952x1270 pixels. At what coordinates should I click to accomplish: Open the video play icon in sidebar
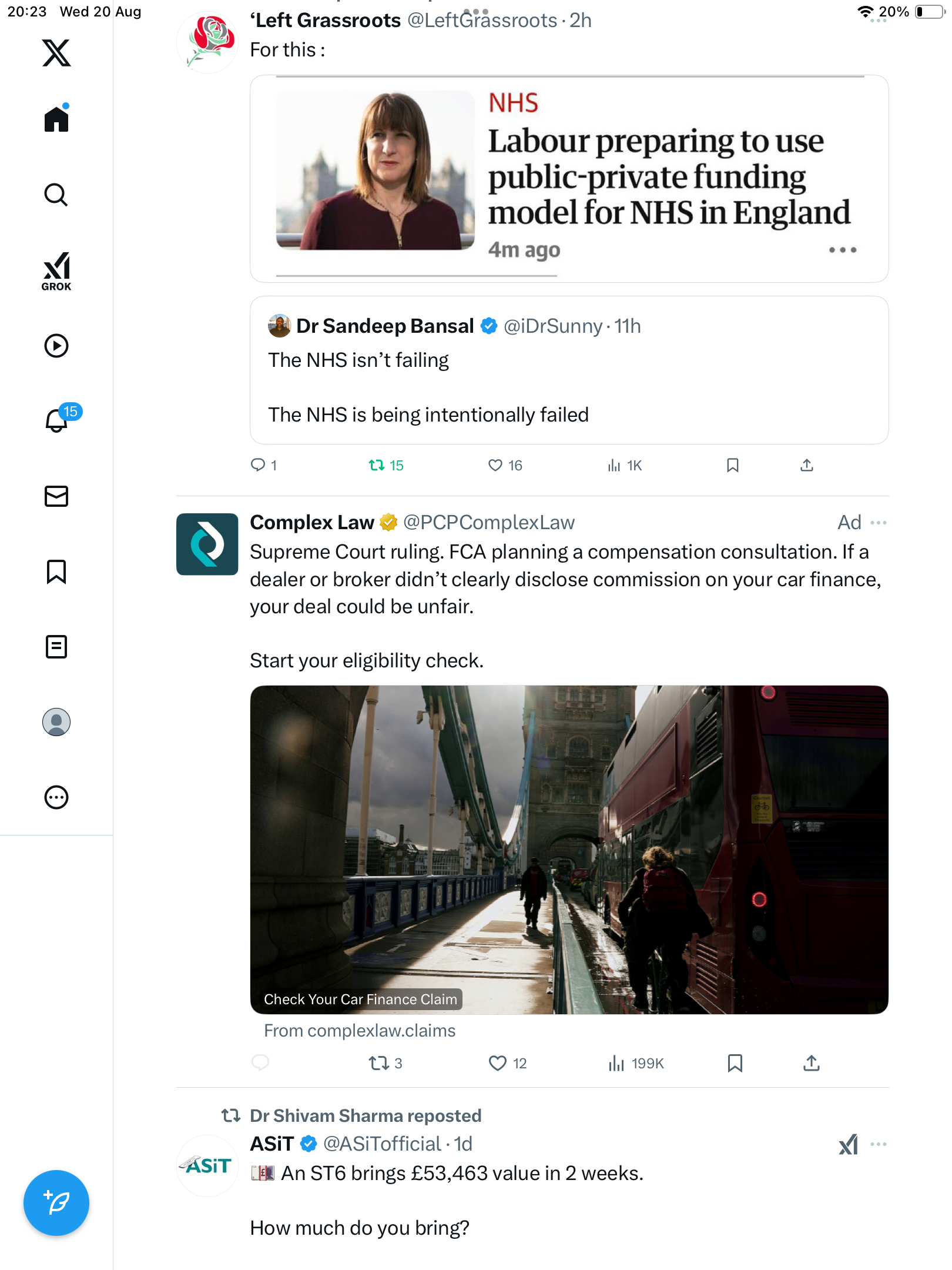56,346
